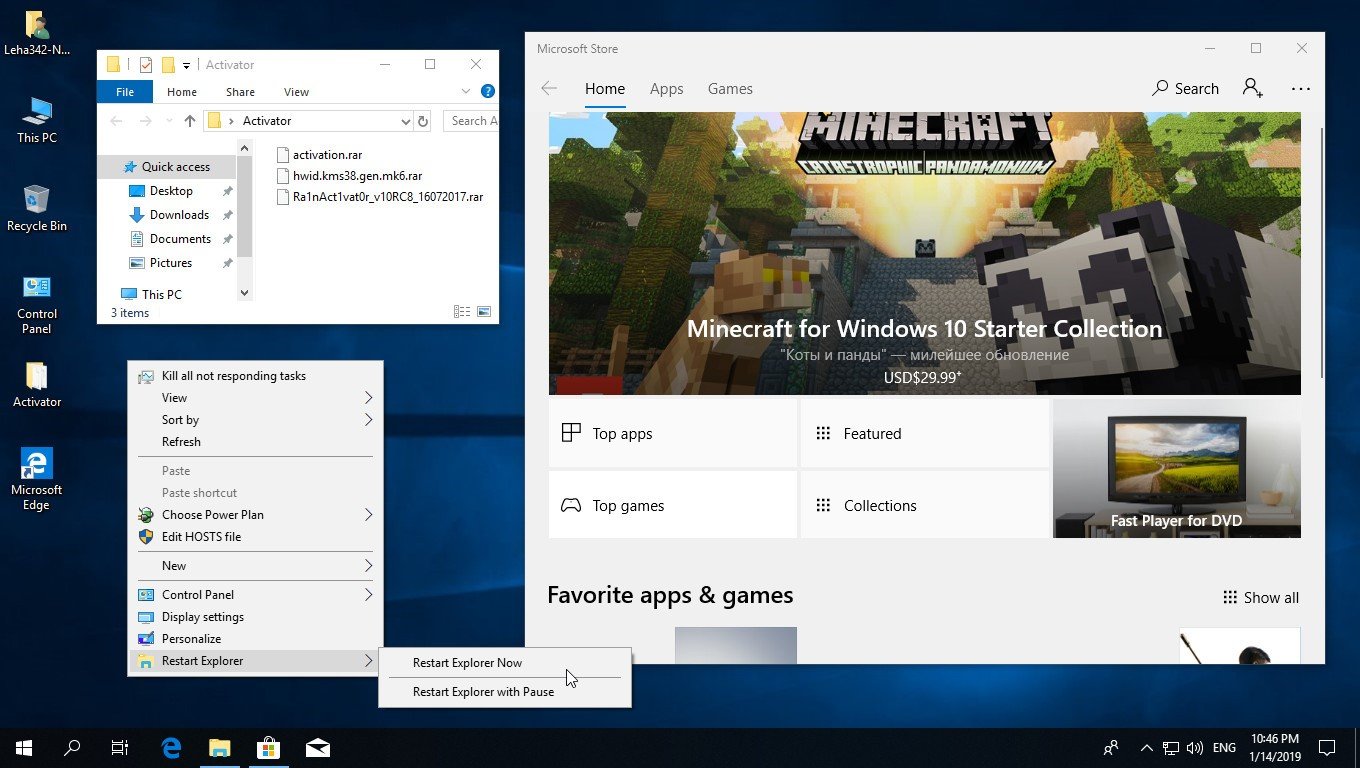Open Minecraft Starter Collection banner
1360x768 pixels.
(925, 254)
